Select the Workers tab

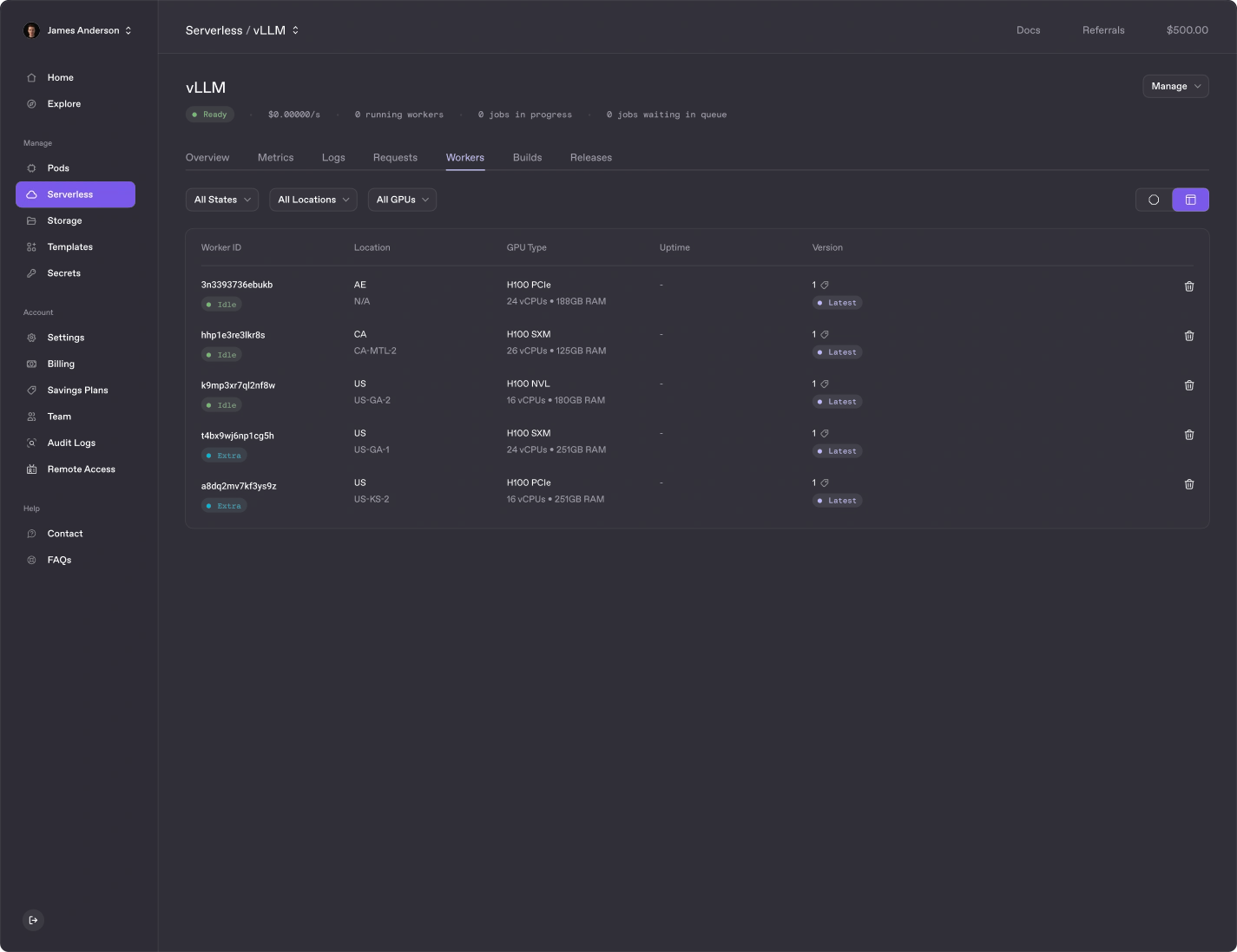point(465,158)
